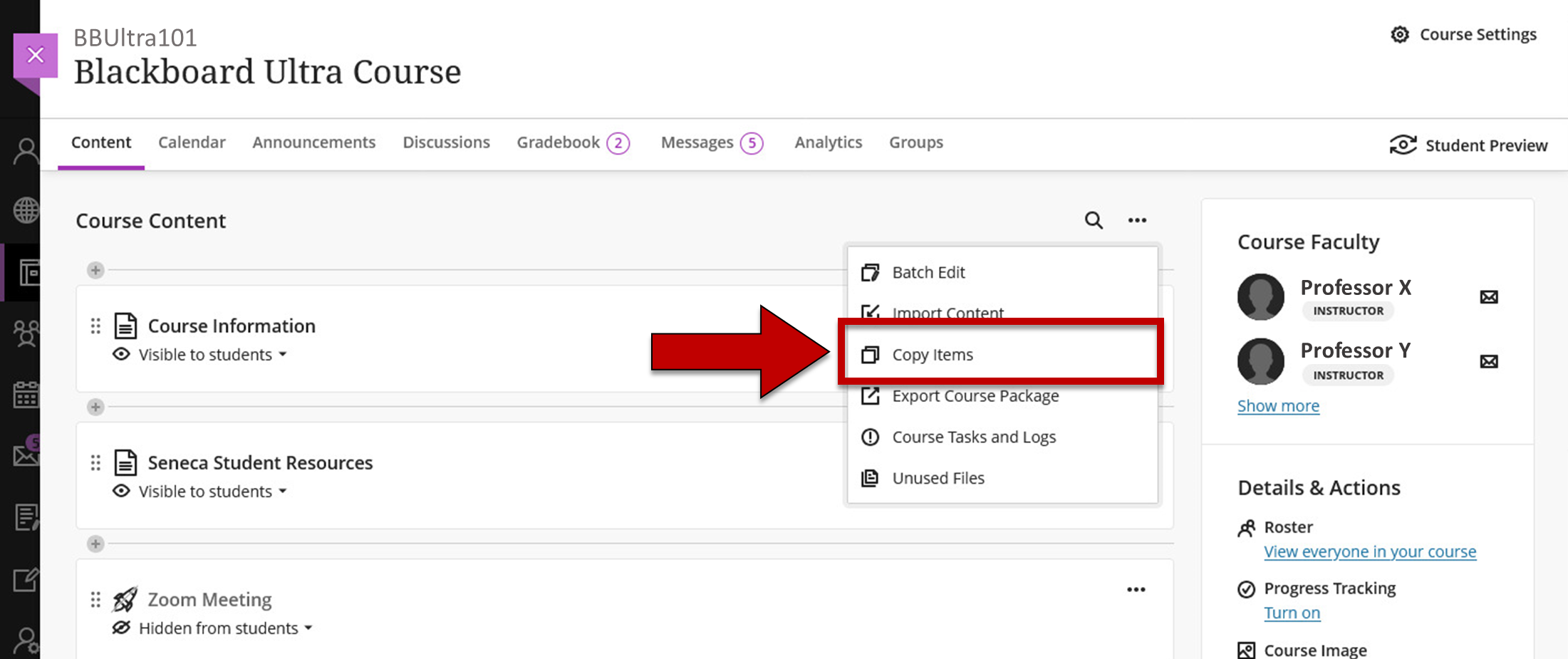Open Grades icon in left sidebar
This screenshot has width=1568, height=659.
click(x=26, y=517)
